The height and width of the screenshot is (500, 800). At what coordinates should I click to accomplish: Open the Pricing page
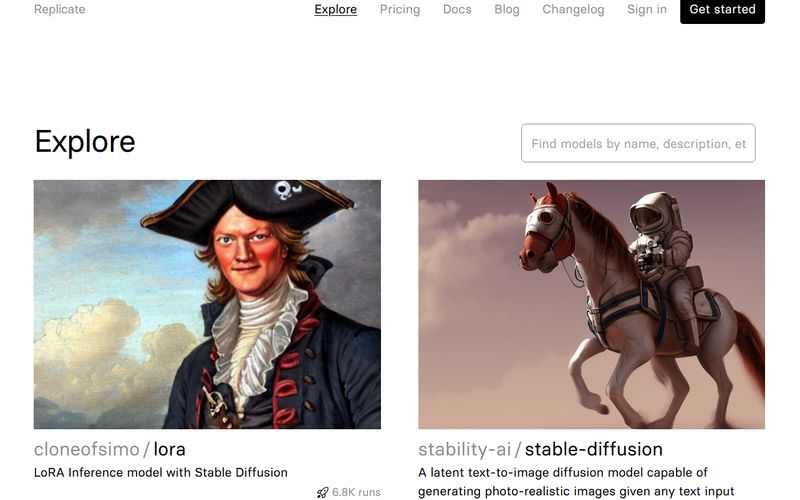400,9
